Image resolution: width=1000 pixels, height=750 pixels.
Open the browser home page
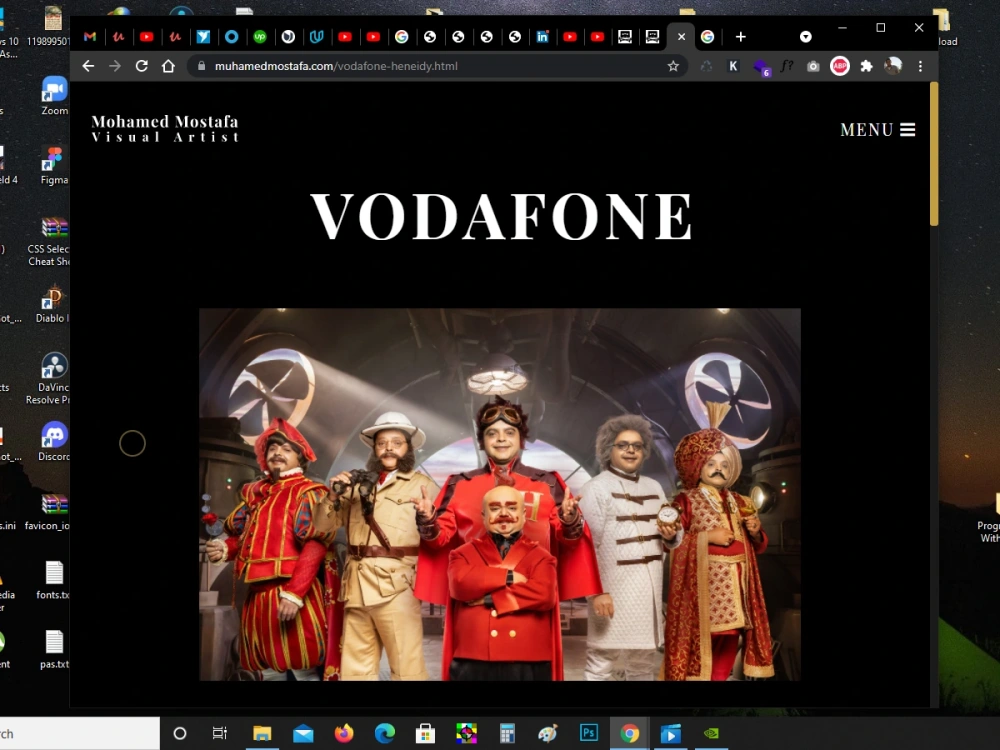coord(168,66)
